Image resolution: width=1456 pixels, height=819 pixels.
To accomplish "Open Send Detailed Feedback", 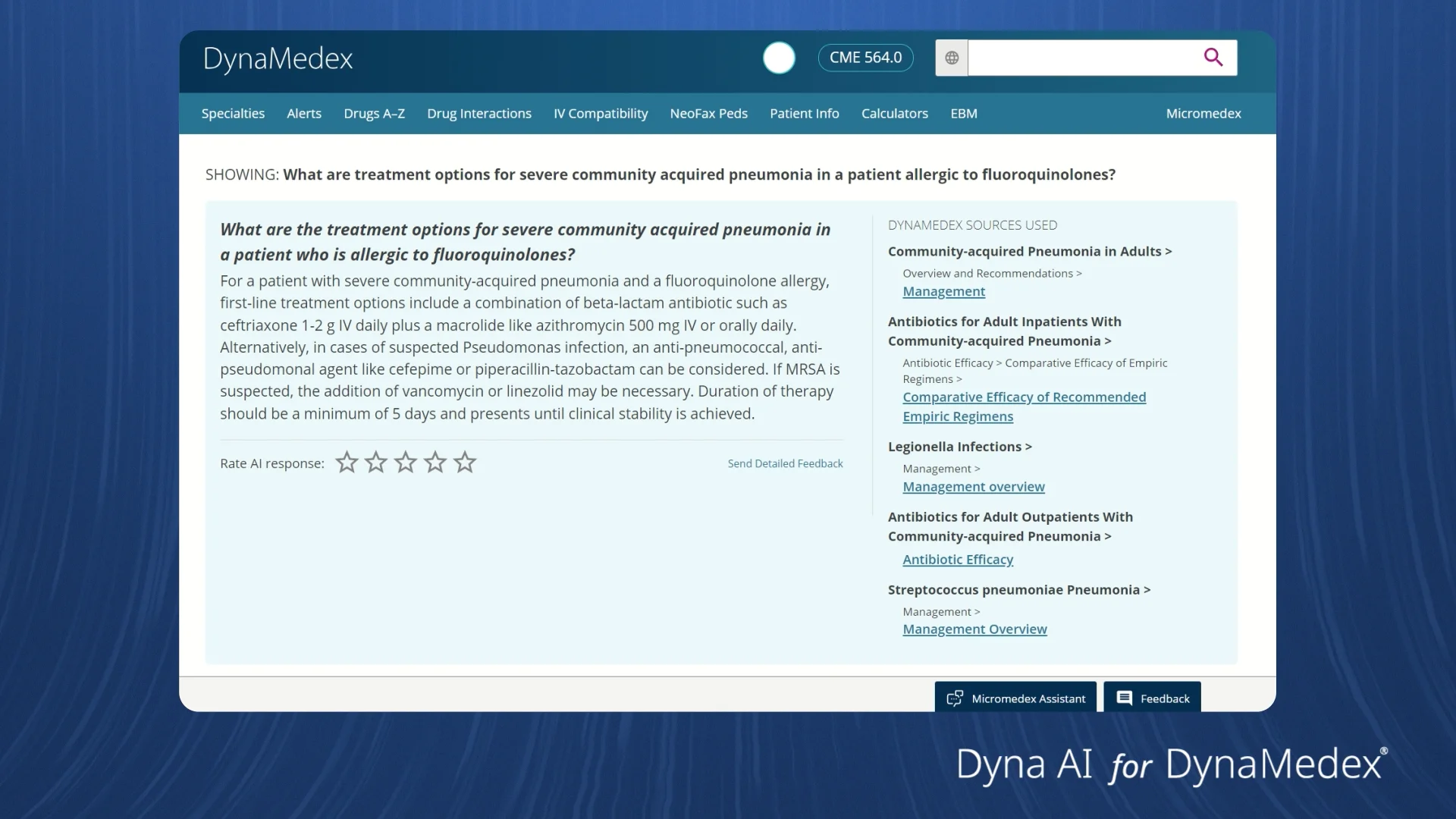I will coord(784,463).
